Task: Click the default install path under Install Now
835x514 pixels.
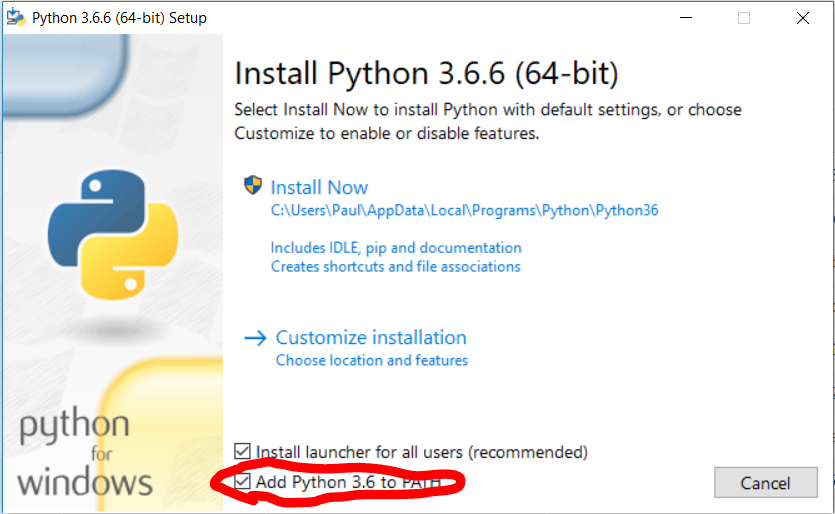Action: coord(464,210)
